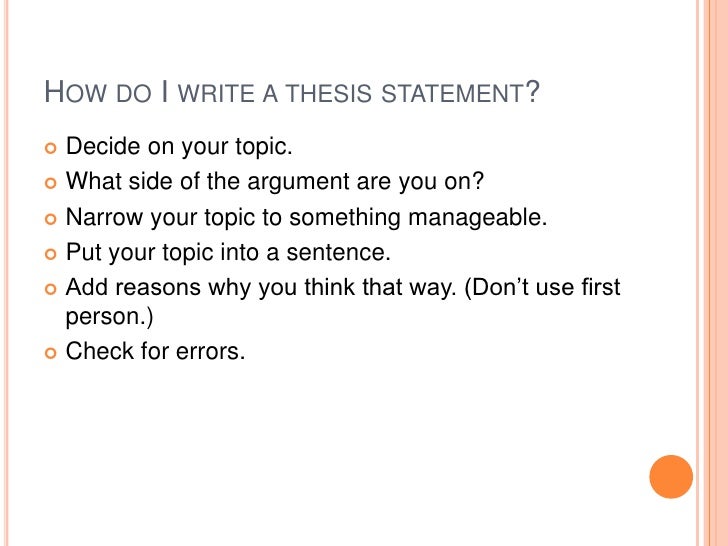728x546 pixels.
Task: Select the word 'How' in the slide title
Action: click(x=70, y=95)
